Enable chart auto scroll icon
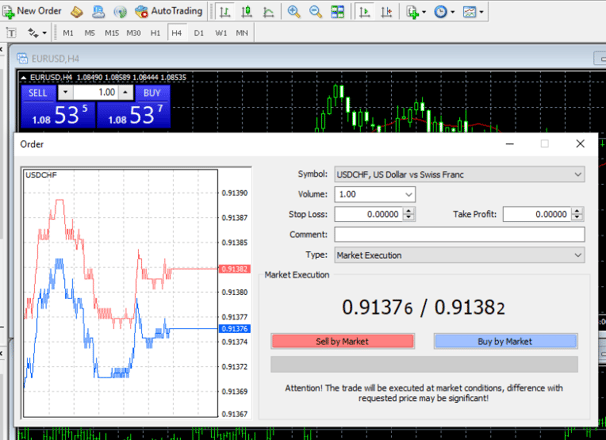Screen dimensions: 606x440 click(x=364, y=12)
